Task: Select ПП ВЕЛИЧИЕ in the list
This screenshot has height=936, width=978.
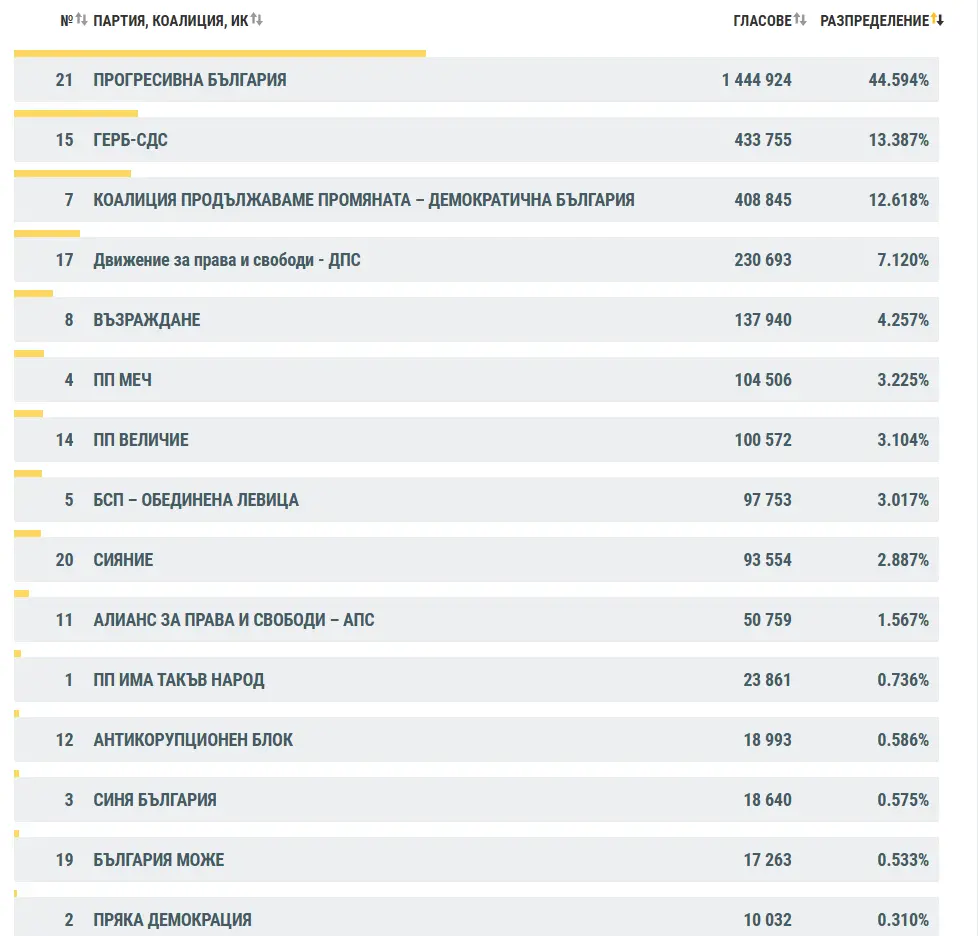Action: [140, 440]
